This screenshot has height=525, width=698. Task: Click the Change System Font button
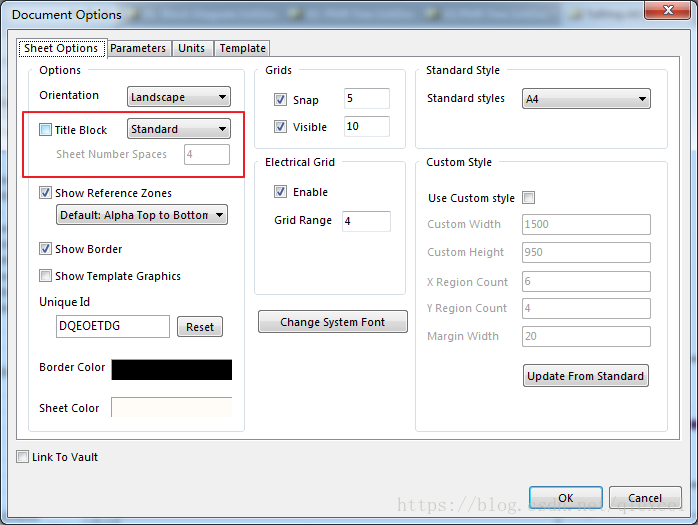333,322
